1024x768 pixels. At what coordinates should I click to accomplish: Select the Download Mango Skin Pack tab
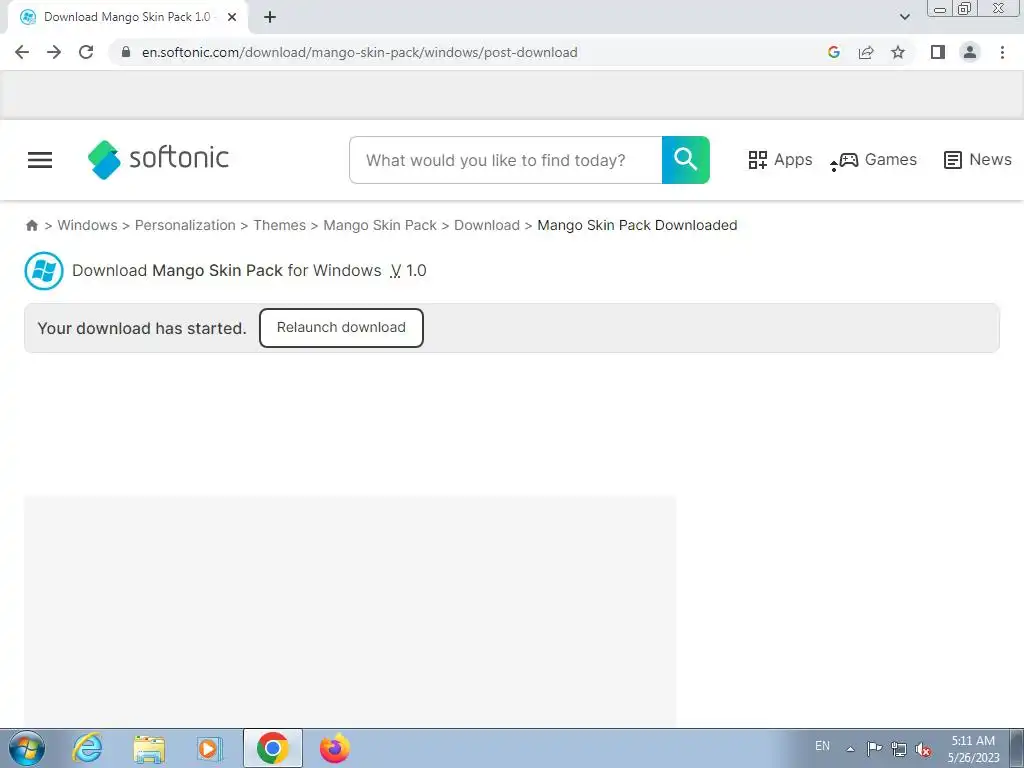point(127,17)
